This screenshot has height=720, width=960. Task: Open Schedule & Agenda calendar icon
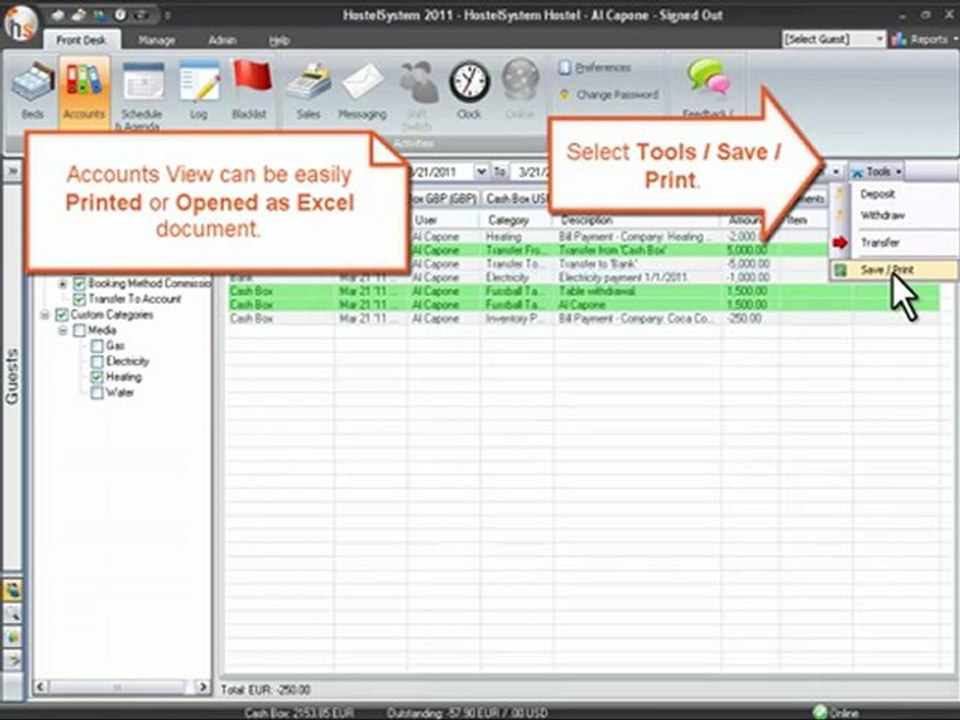pyautogui.click(x=143, y=81)
